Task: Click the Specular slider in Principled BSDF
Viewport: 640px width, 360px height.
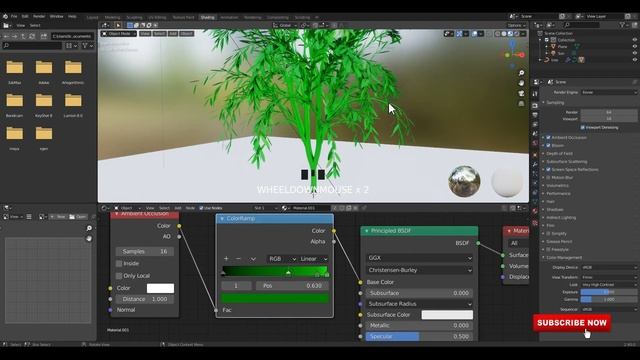Action: point(420,336)
